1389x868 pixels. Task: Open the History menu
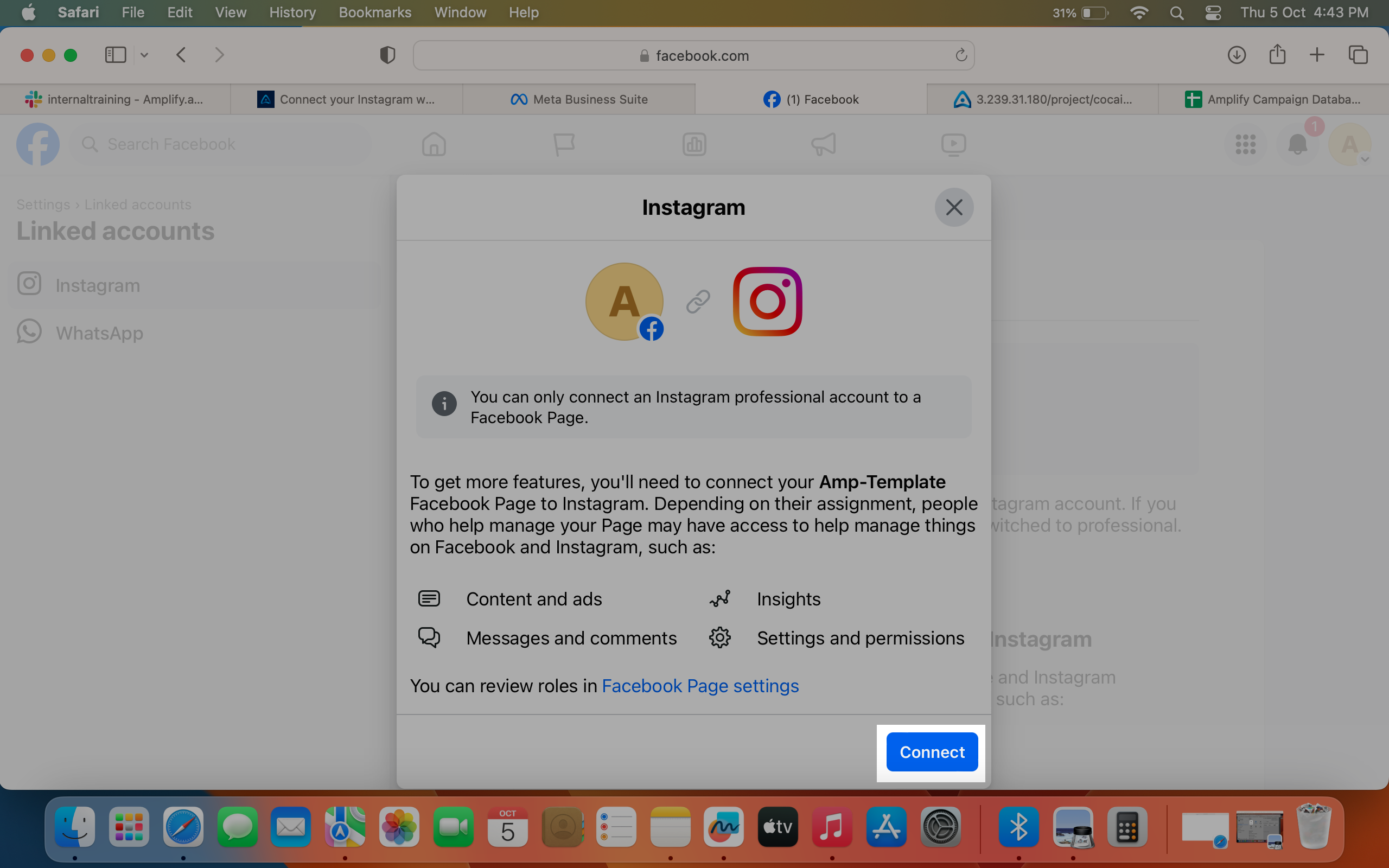[292, 12]
